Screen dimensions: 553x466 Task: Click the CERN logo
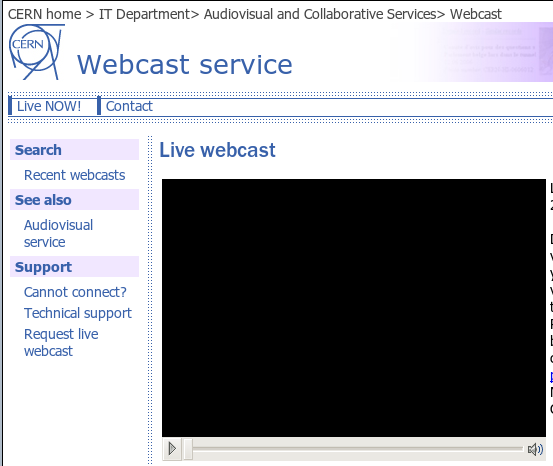(x=36, y=52)
